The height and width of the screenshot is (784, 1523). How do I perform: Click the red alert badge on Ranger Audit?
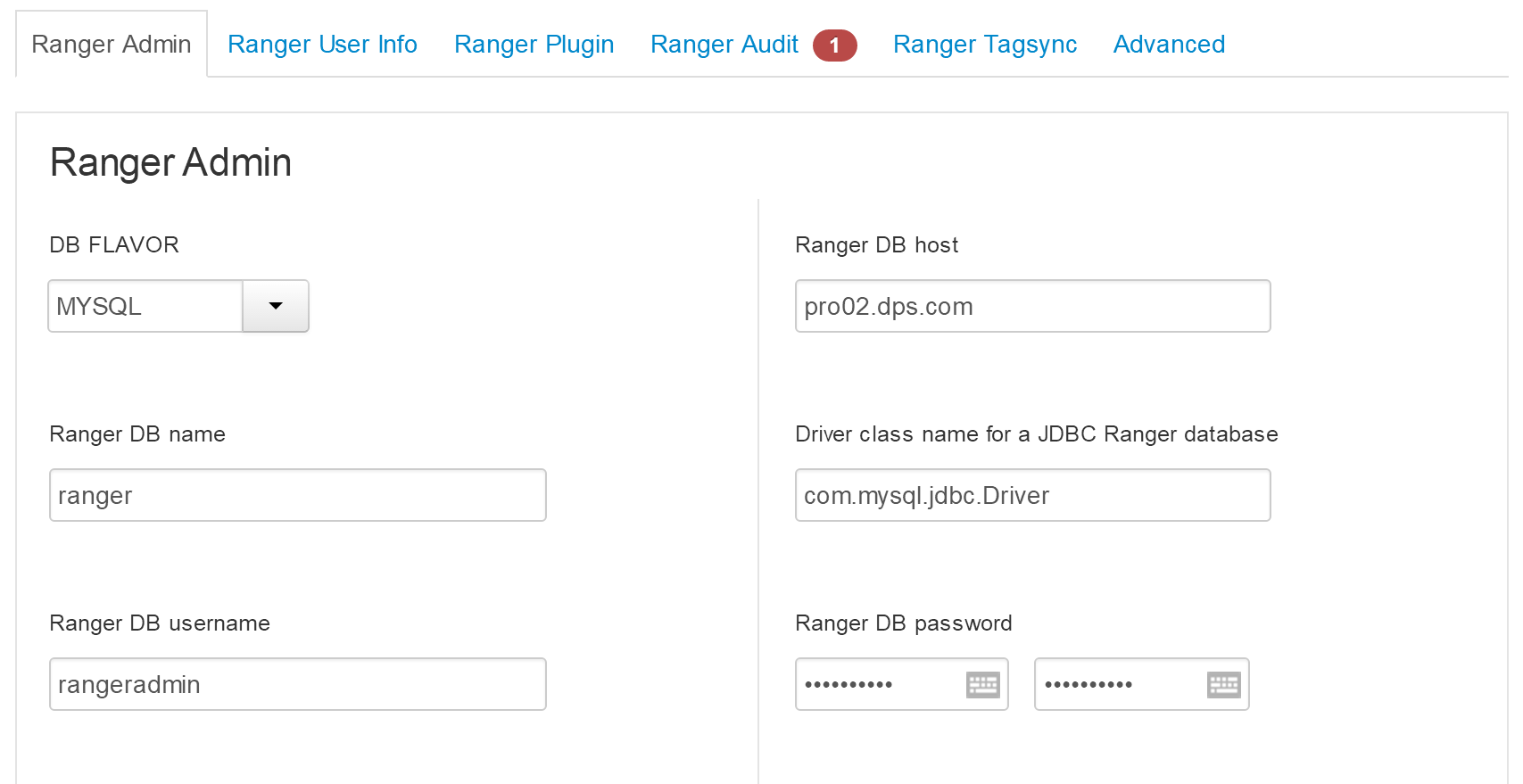coord(834,45)
